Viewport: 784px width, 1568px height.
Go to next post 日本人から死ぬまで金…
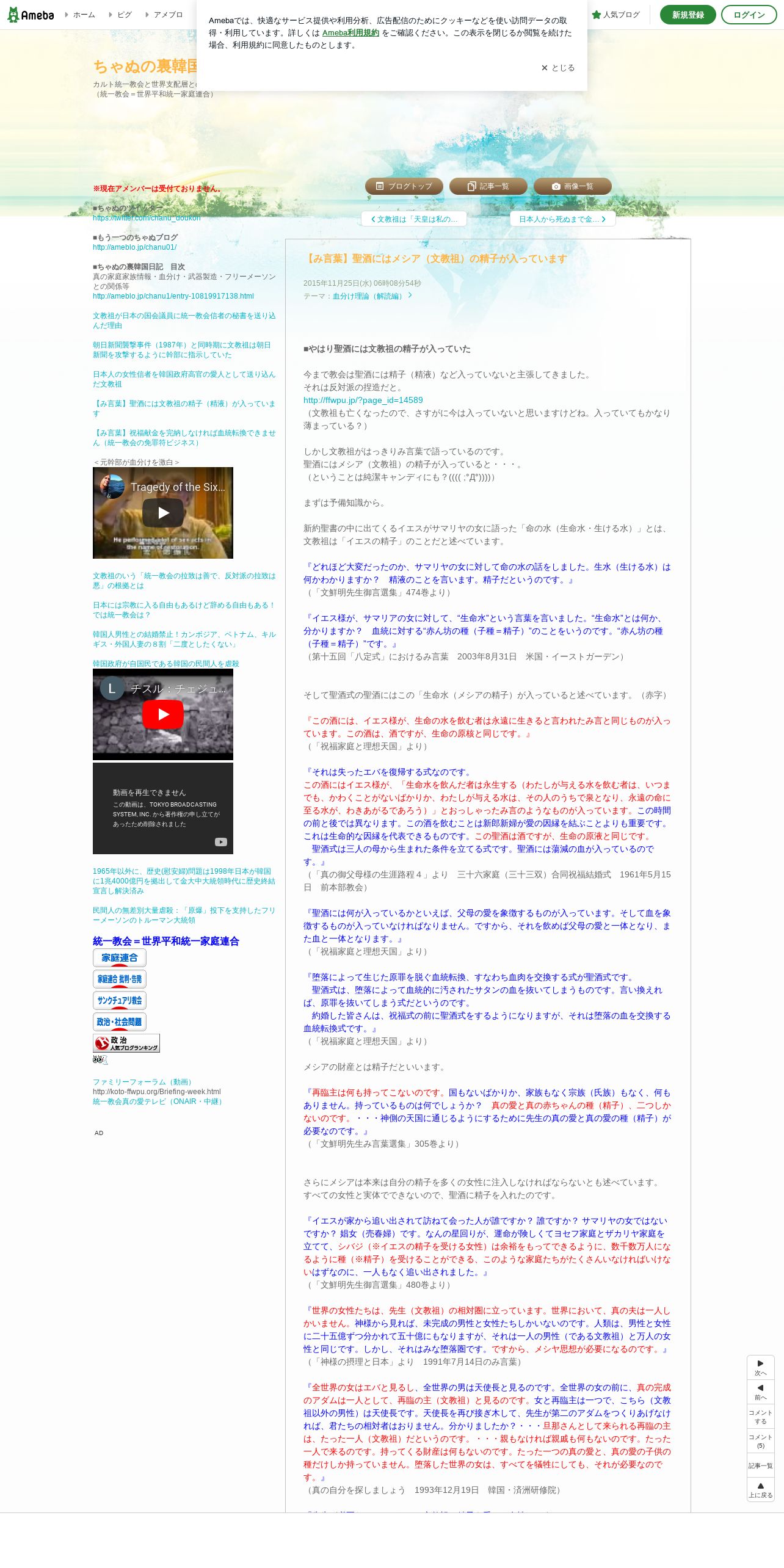pos(562,219)
